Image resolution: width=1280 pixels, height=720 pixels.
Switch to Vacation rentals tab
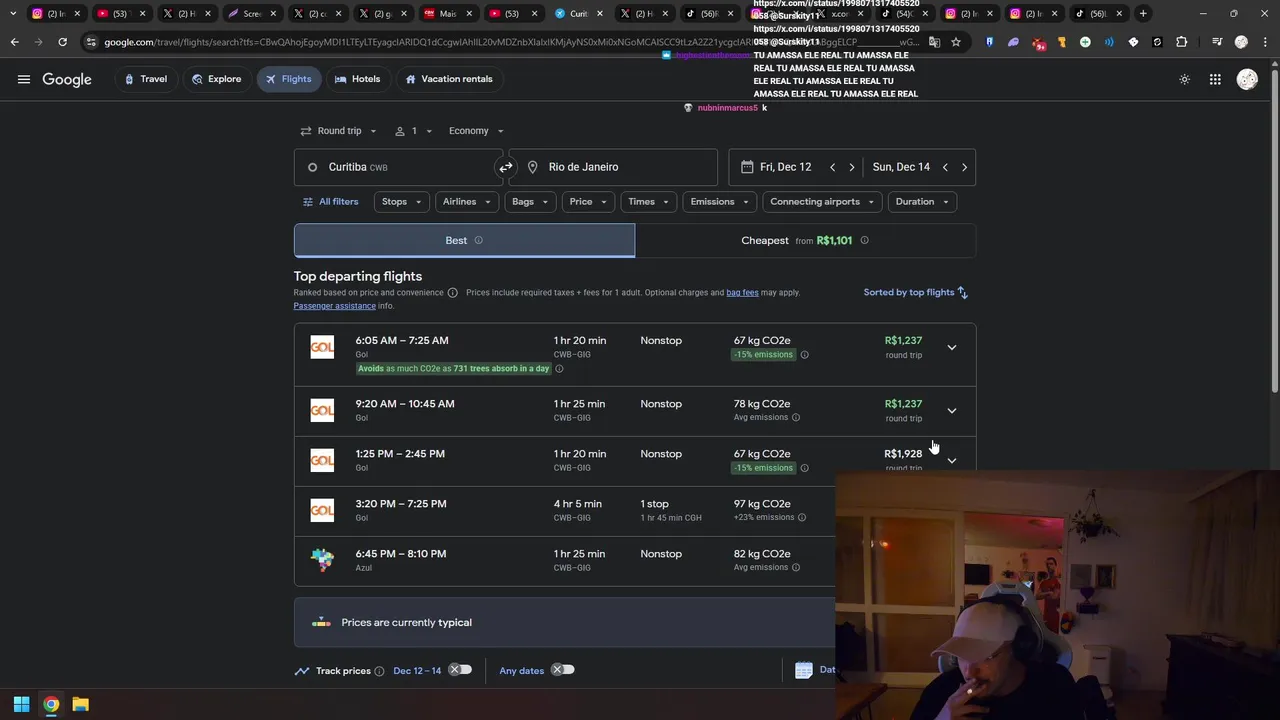[x=448, y=79]
